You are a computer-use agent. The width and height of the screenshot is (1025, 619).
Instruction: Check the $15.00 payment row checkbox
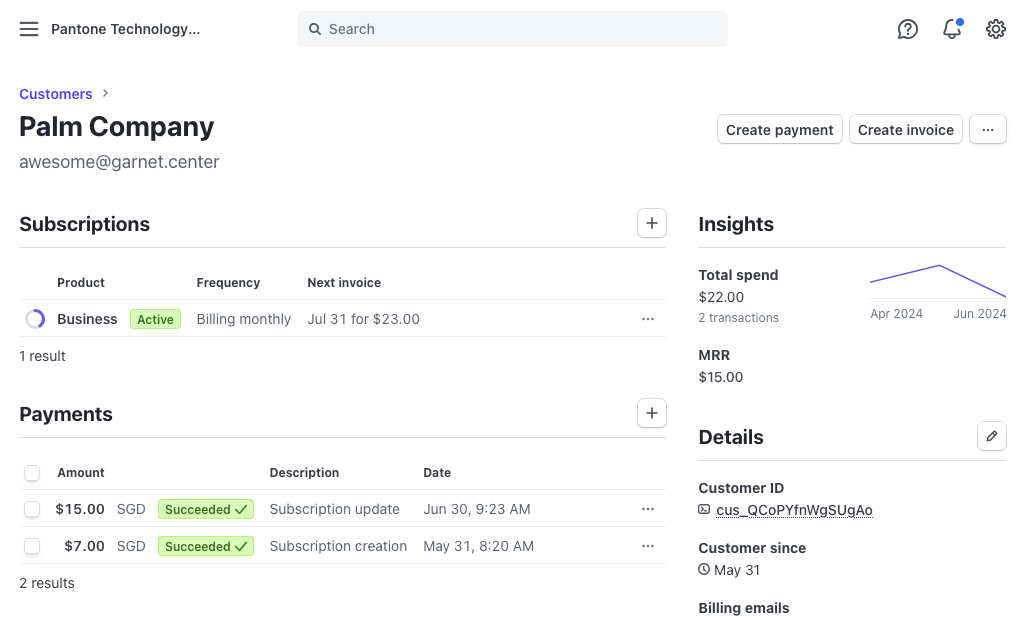[32, 509]
